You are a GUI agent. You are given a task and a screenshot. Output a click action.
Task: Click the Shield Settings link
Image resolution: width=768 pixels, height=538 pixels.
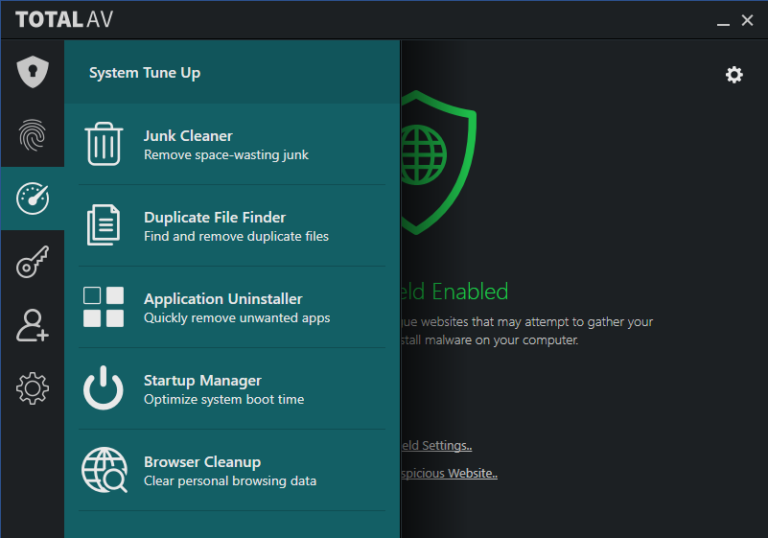[x=436, y=446]
